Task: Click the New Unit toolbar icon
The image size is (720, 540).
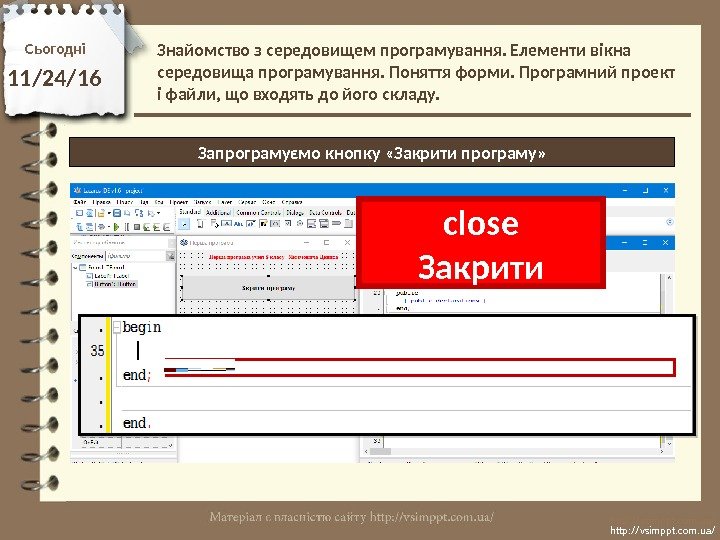Action: [x=79, y=213]
